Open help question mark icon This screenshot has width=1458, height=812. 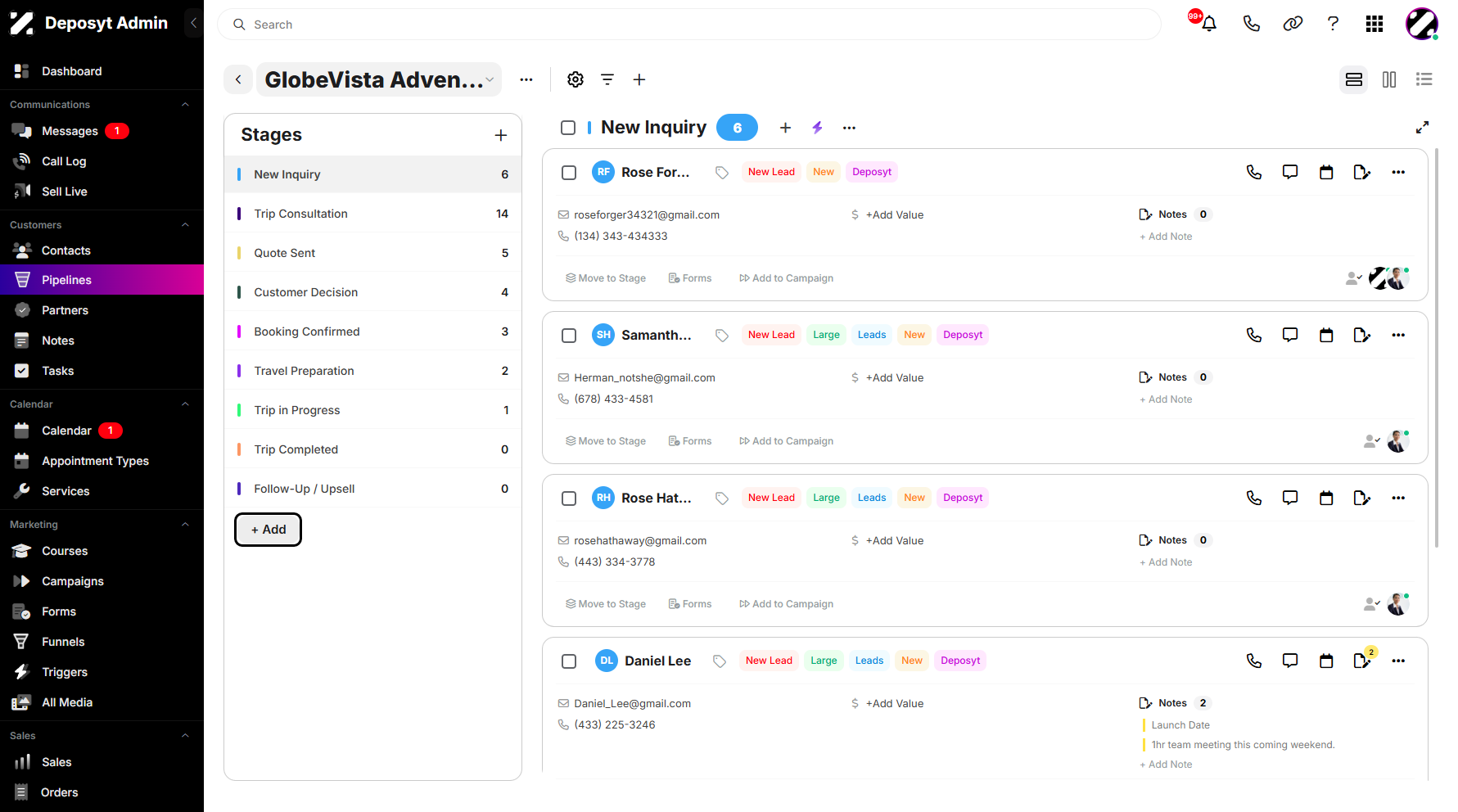click(1333, 24)
